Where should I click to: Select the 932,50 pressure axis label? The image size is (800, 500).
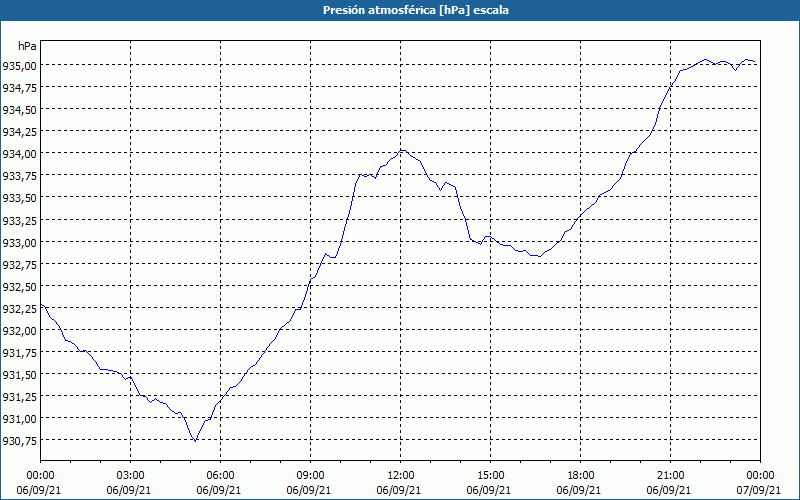(x=19, y=286)
